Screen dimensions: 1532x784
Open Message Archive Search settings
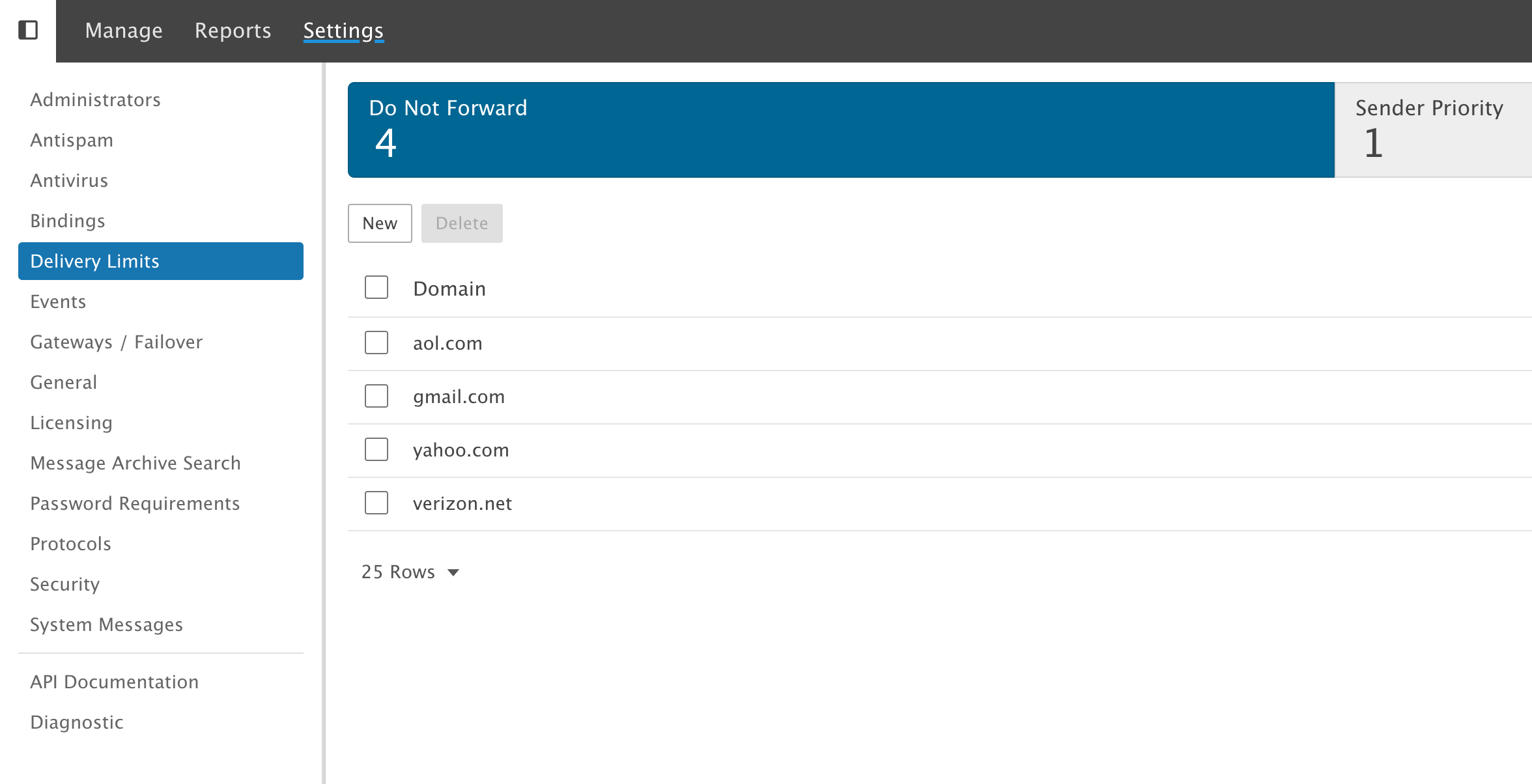[135, 463]
